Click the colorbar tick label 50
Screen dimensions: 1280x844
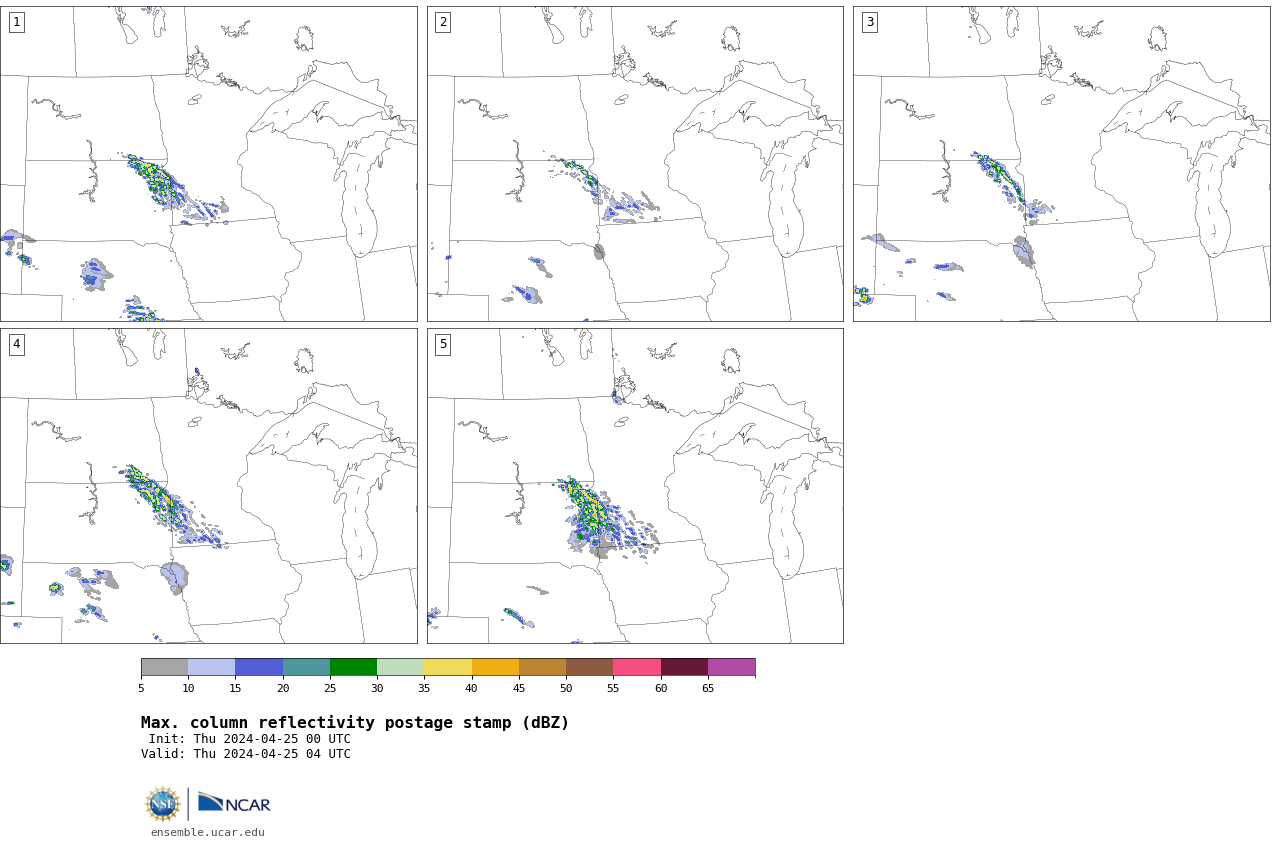(x=566, y=688)
